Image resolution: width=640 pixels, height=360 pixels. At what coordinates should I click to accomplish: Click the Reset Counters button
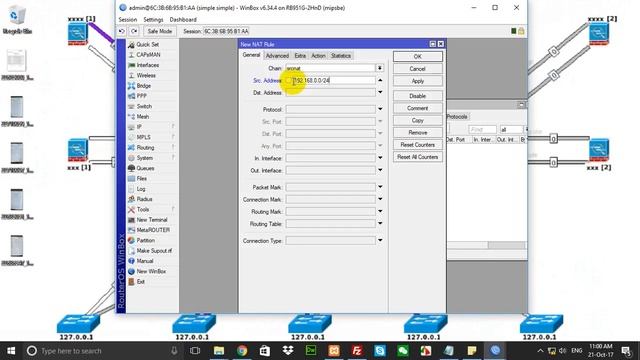418,145
